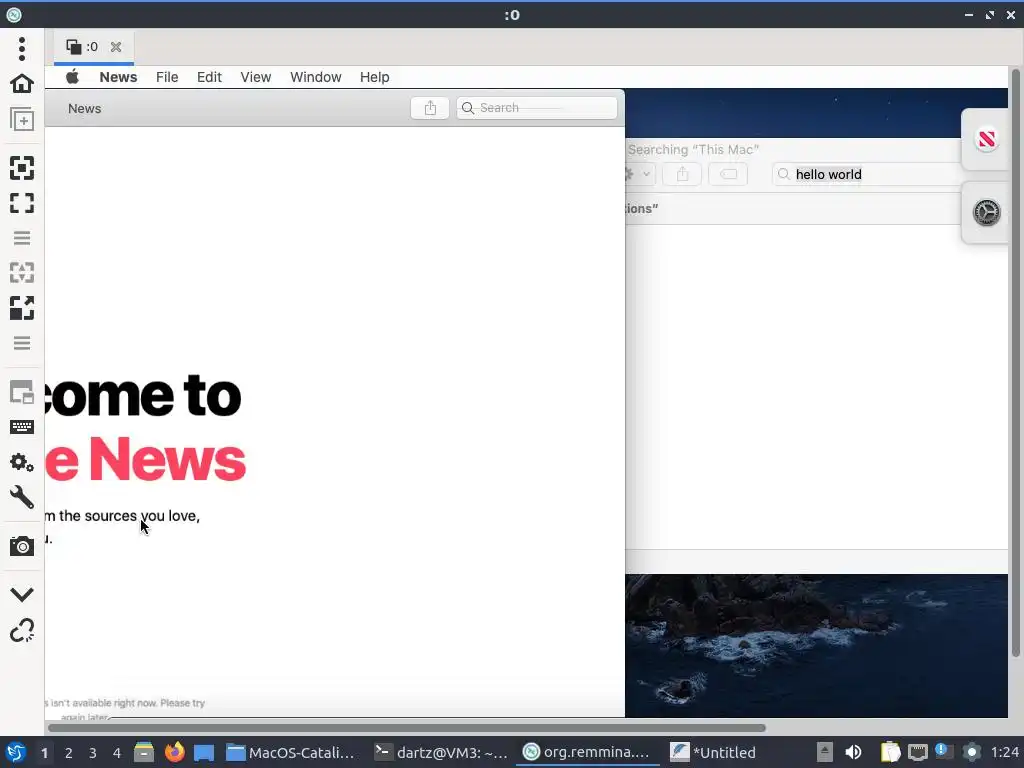Image resolution: width=1024 pixels, height=768 pixels.
Task: Switch to dartz@VM3 terminal window
Action: (x=441, y=752)
